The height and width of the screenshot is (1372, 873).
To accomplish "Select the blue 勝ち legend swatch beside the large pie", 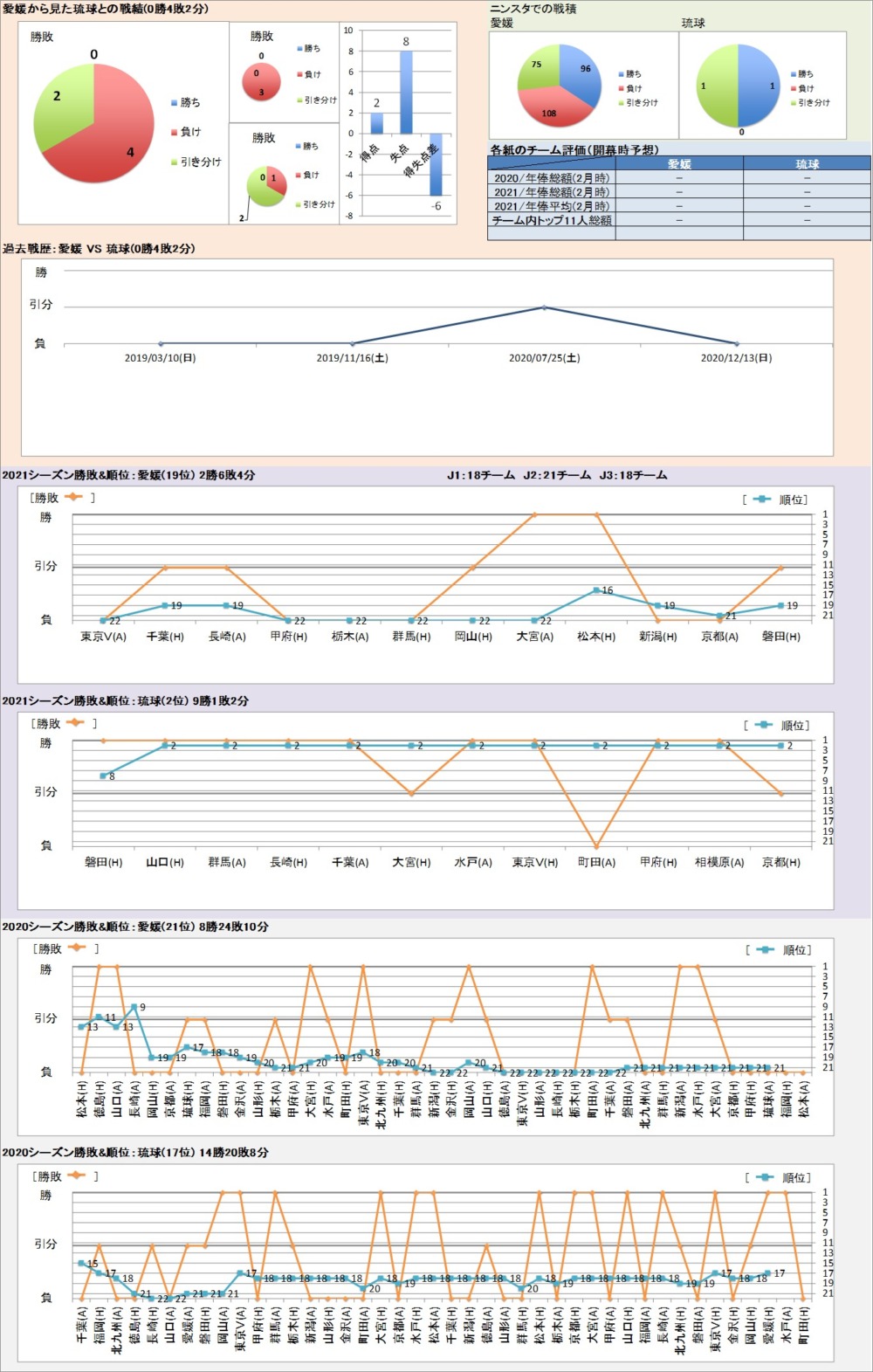I will pyautogui.click(x=175, y=103).
